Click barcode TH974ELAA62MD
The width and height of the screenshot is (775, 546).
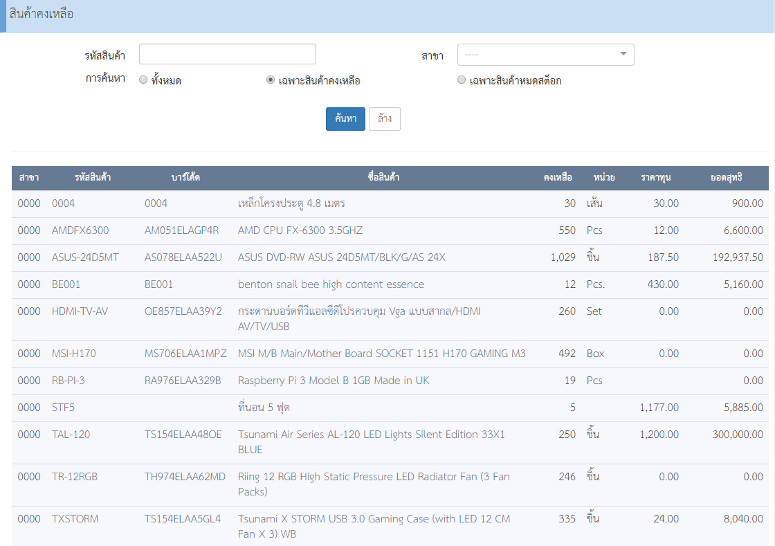pos(185,477)
